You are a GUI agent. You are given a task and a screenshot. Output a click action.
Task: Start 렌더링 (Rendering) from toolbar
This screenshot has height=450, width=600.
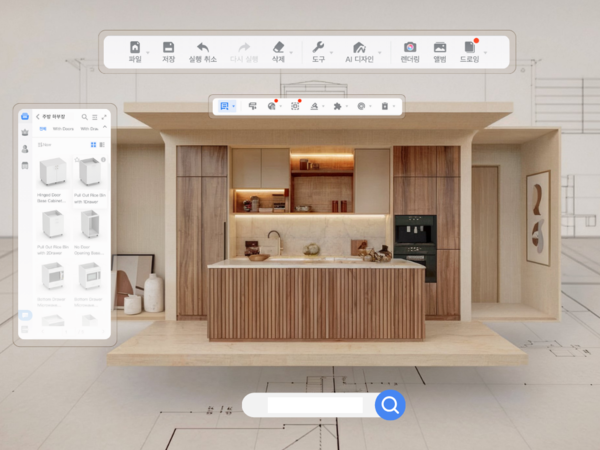[410, 50]
